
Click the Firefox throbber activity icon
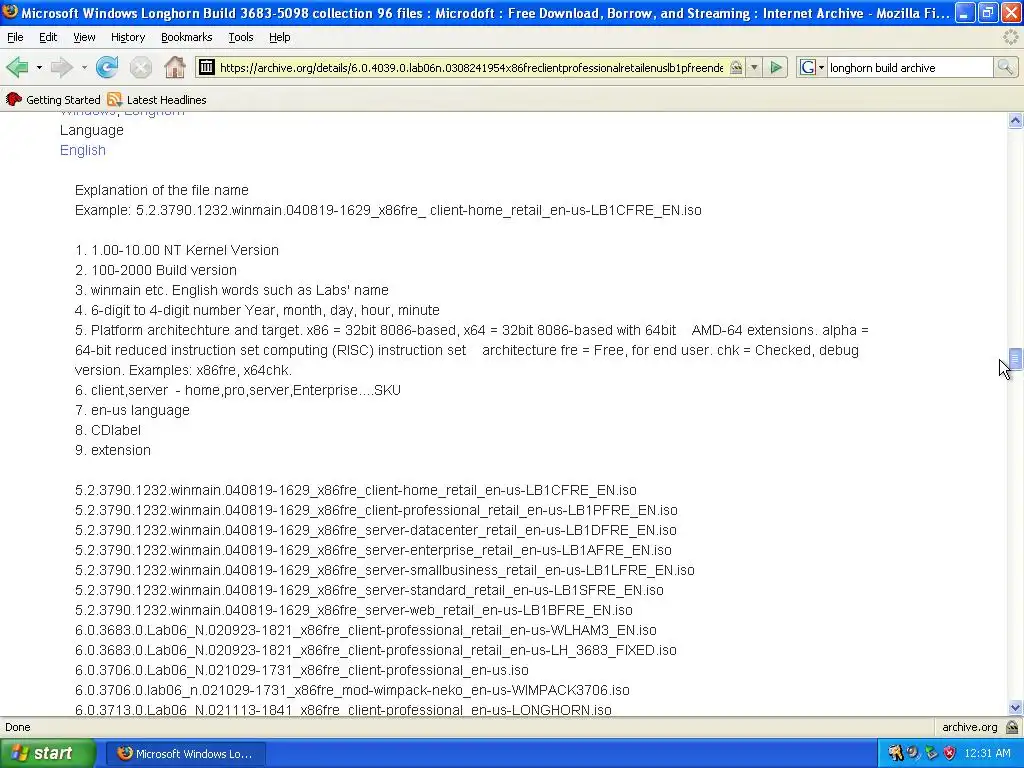(1010, 37)
